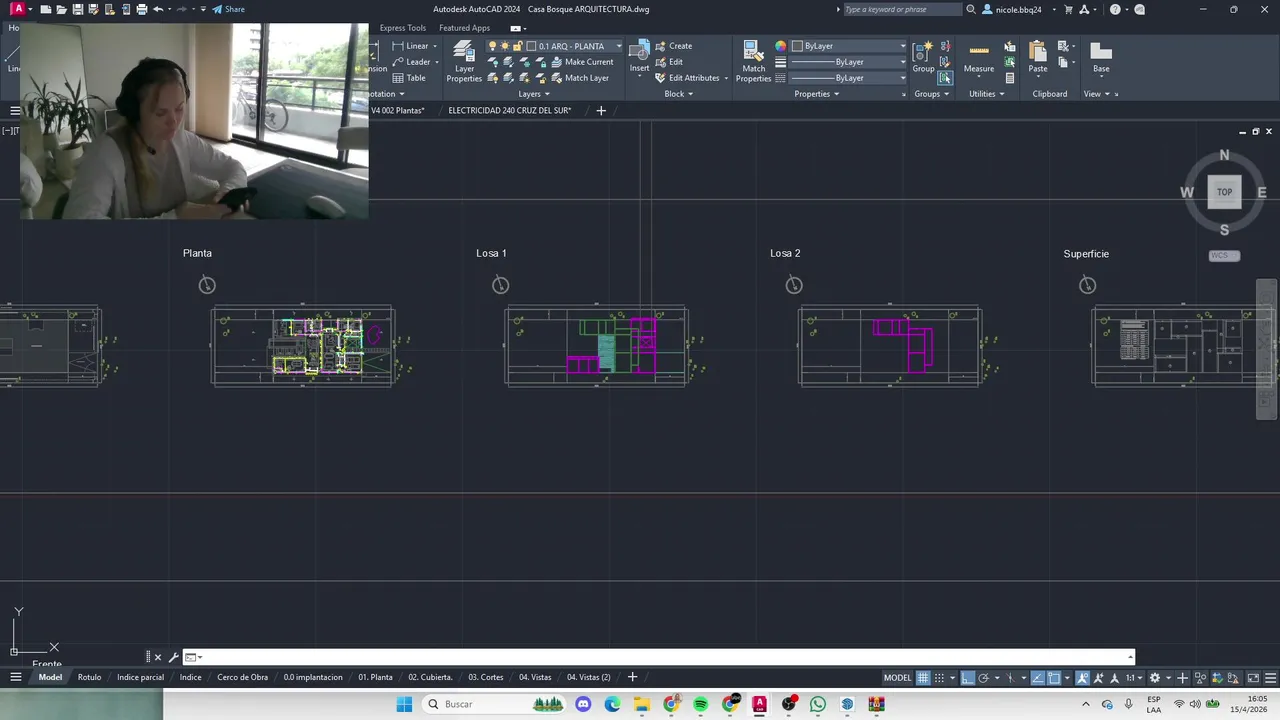Screen dimensions: 1280x720
Task: Toggle Polar Tracking in status bar
Action: pos(983,678)
